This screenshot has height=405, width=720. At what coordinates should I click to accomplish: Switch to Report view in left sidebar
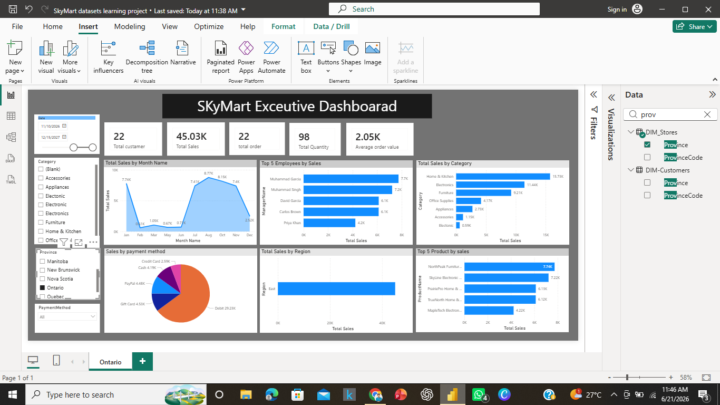pos(11,95)
